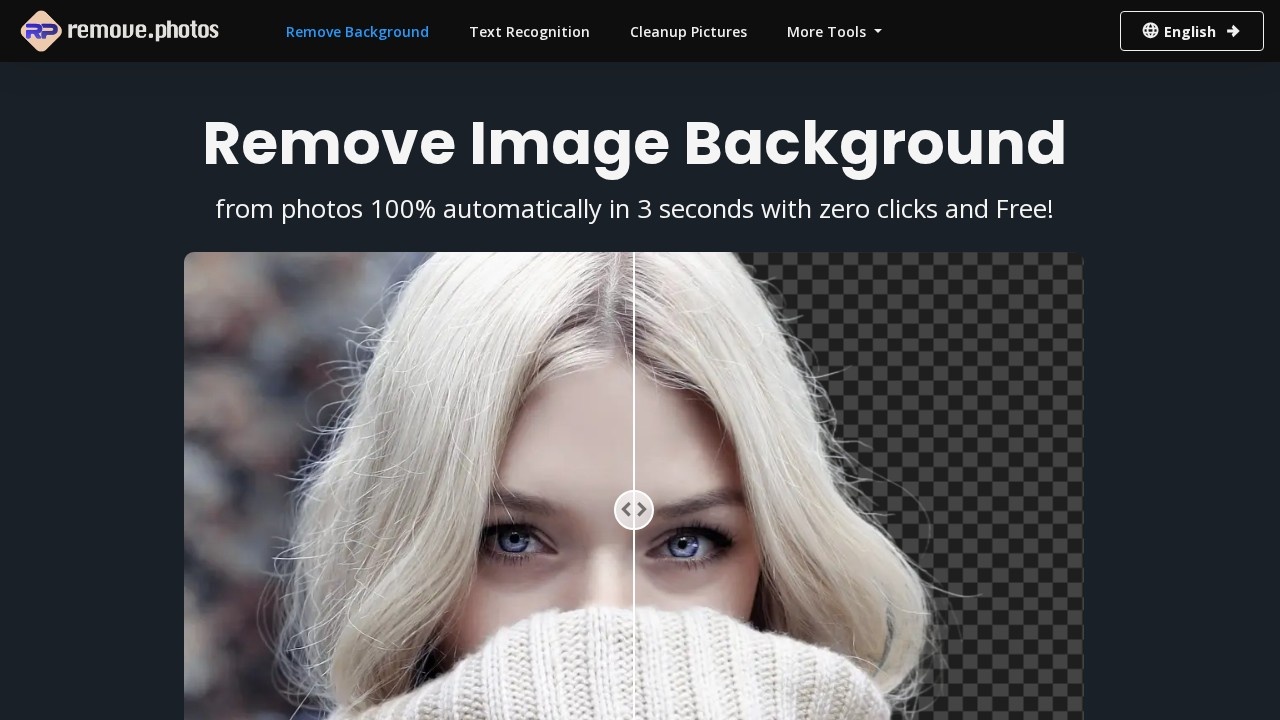This screenshot has height=720, width=1280.
Task: Open the English language selector
Action: coord(1191,30)
